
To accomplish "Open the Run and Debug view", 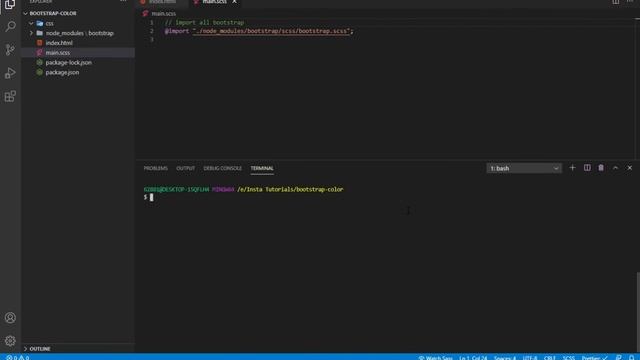I will tap(10, 73).
